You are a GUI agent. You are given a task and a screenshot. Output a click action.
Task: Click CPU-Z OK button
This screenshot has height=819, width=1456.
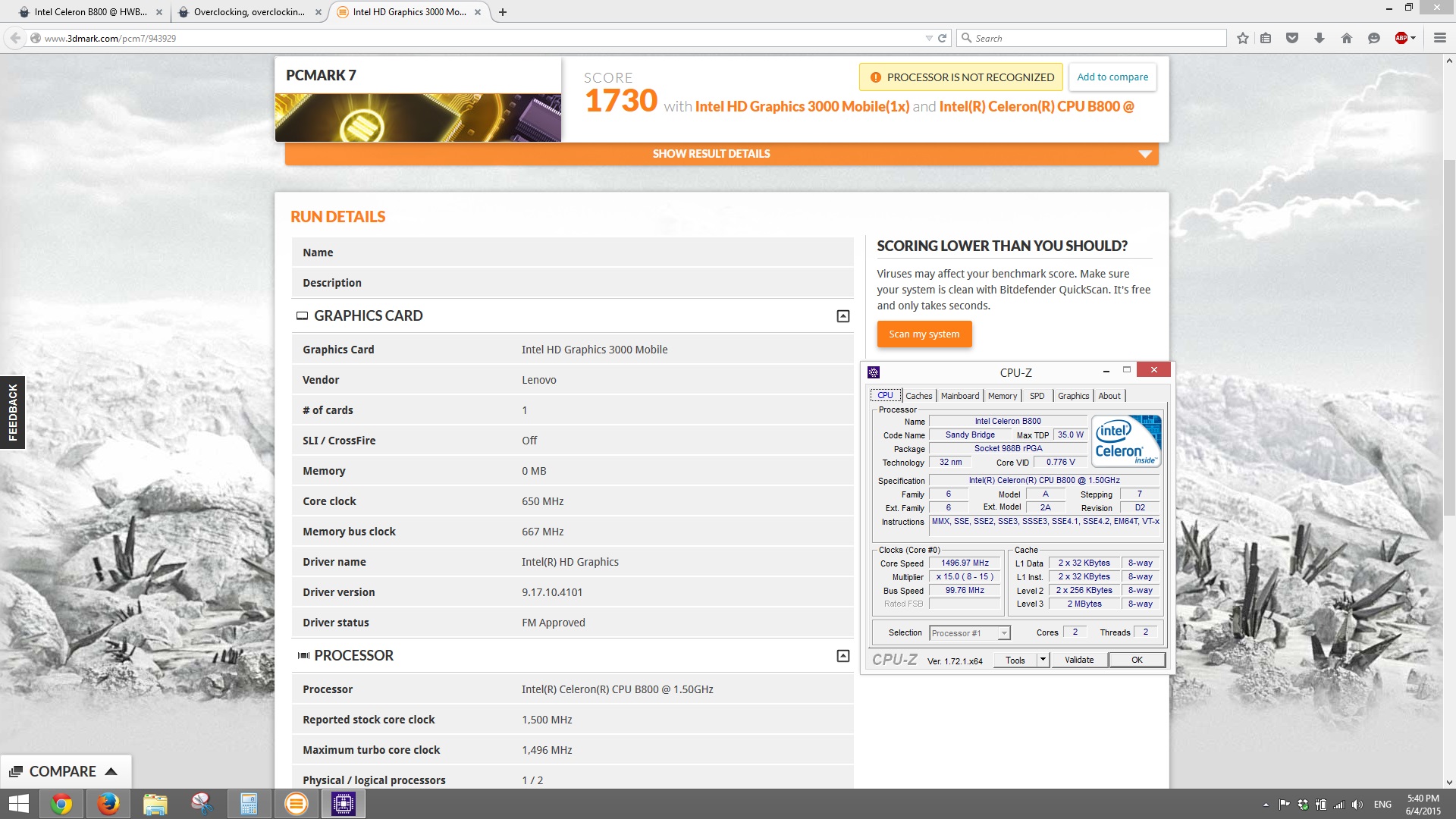click(x=1136, y=660)
